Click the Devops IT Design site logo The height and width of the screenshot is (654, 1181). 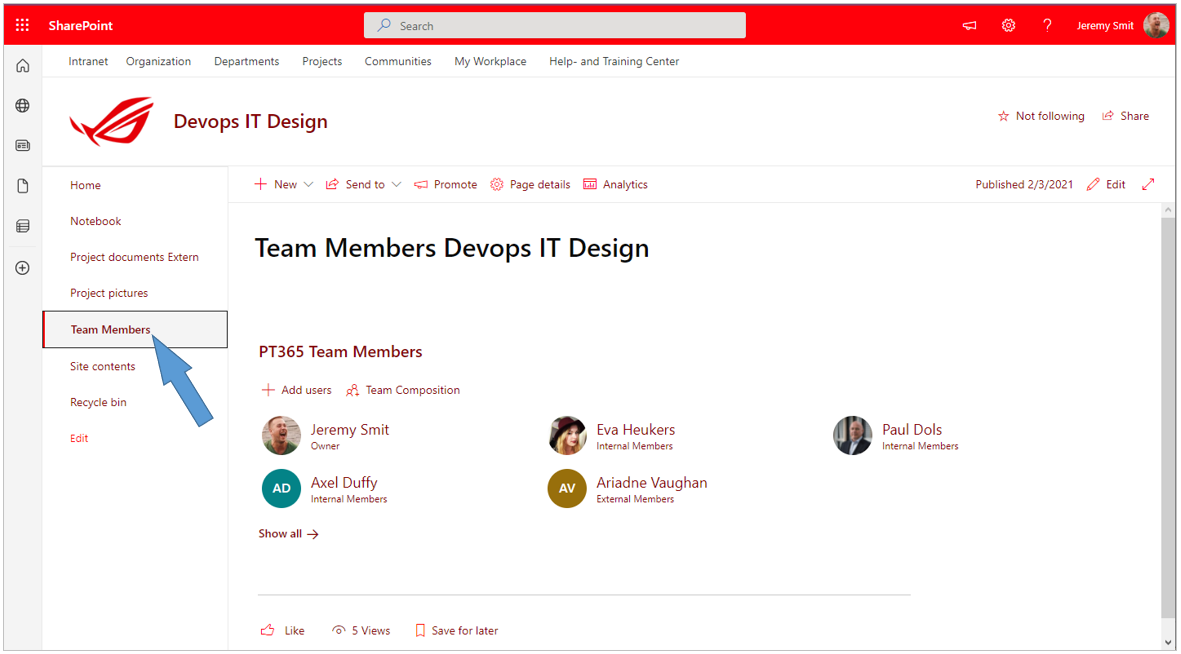(111, 121)
